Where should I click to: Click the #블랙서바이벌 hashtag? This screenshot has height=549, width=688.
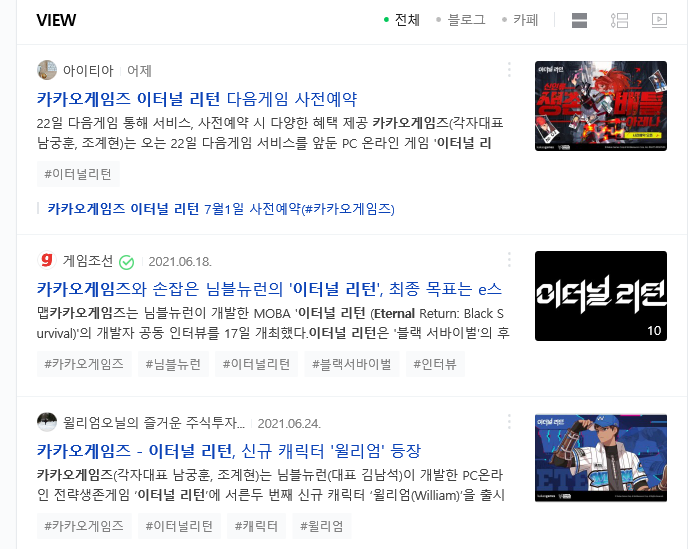point(351,364)
